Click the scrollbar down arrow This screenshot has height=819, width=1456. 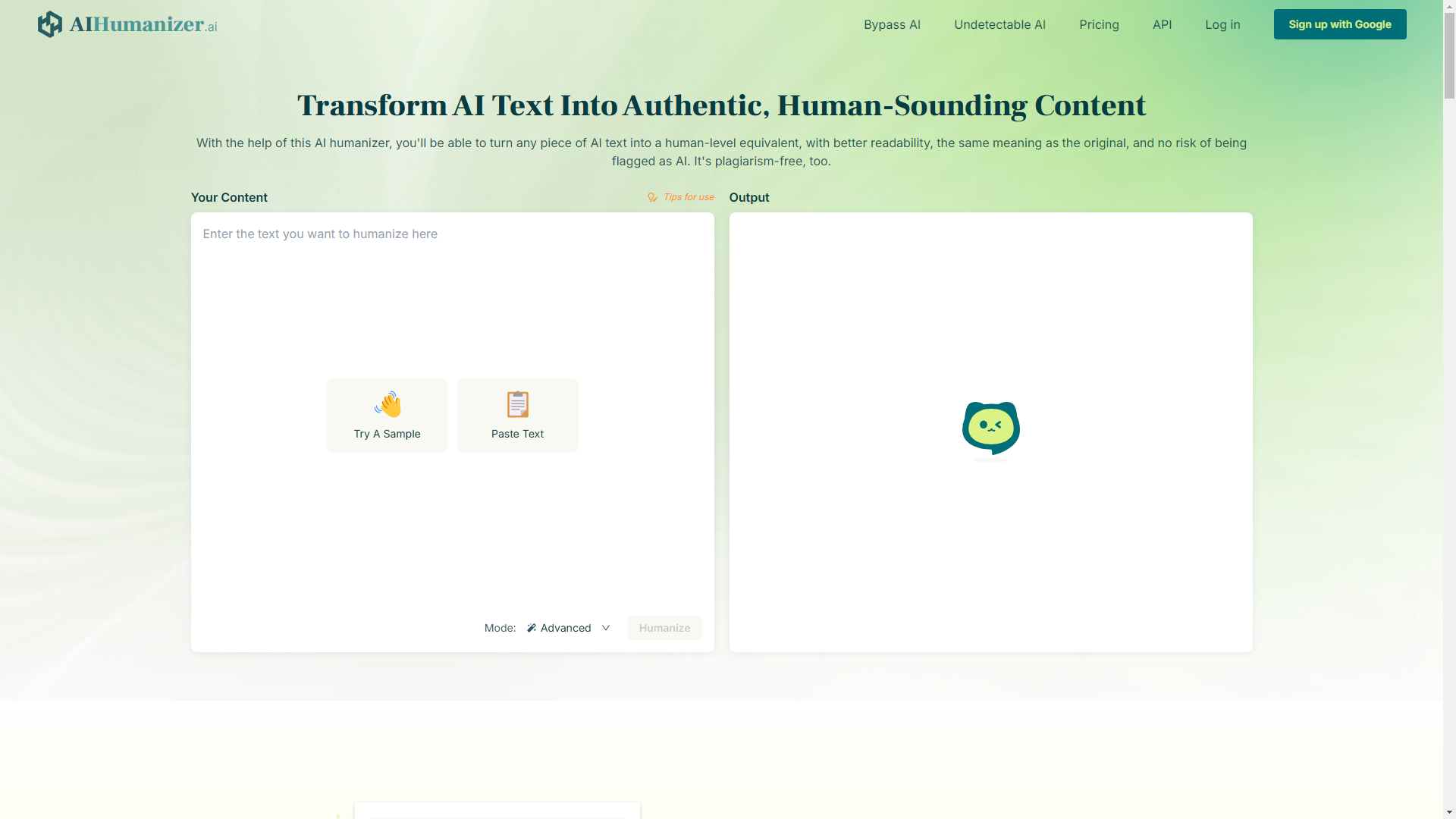click(1449, 812)
